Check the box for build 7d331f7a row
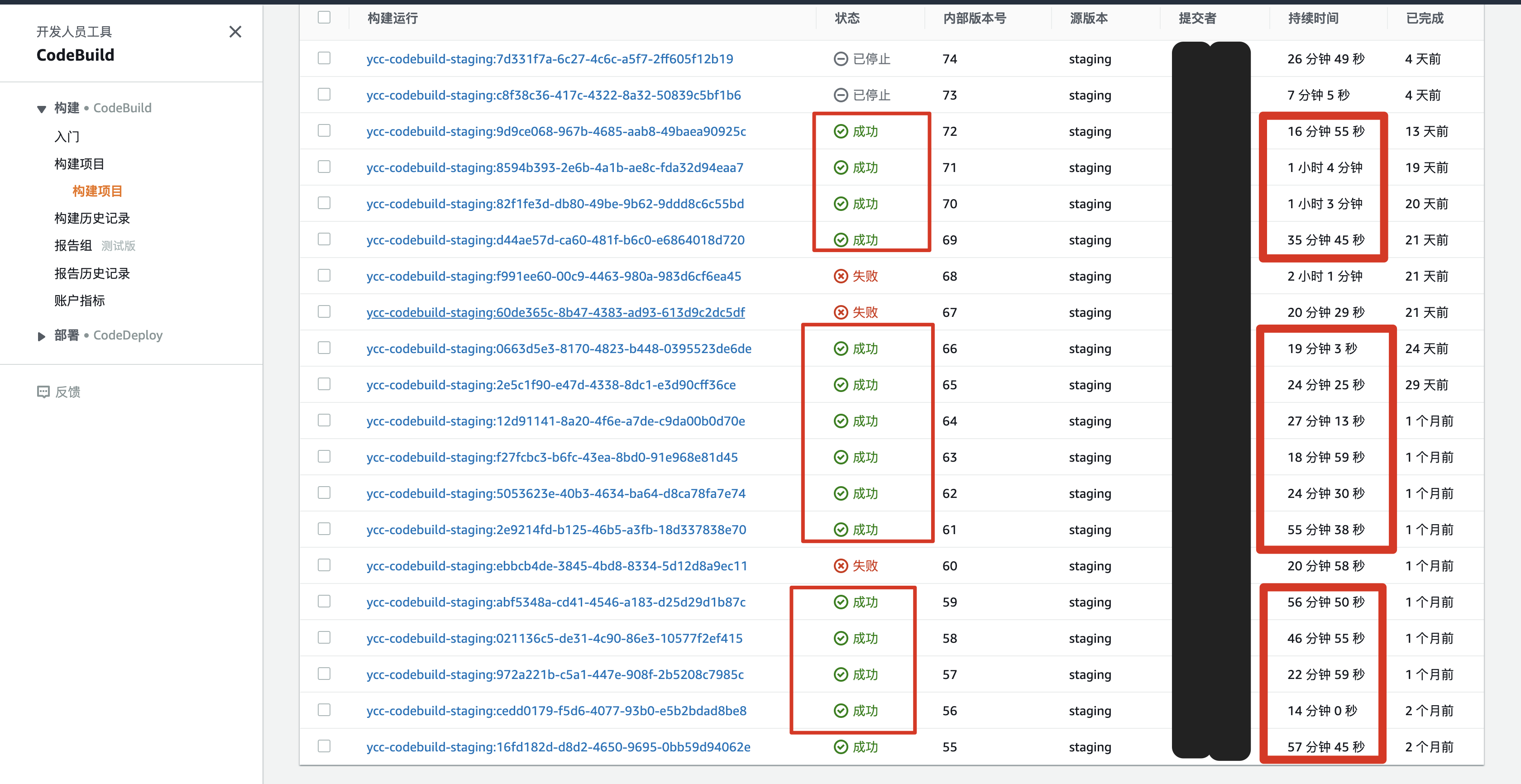This screenshot has width=1521, height=784. pyautogui.click(x=324, y=58)
